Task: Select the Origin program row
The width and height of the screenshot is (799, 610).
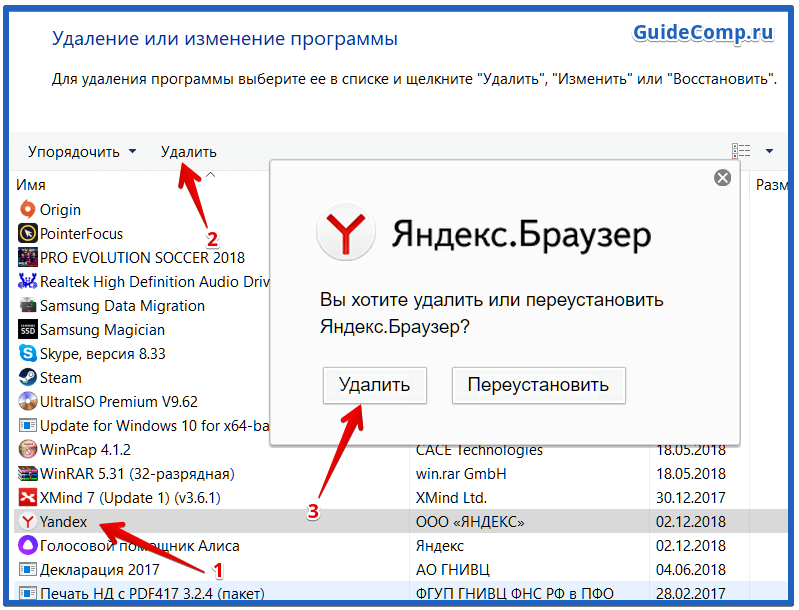Action: pos(60,209)
